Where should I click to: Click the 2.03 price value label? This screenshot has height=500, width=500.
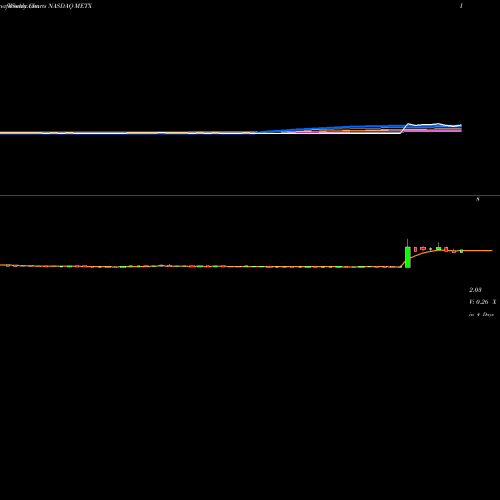click(475, 290)
